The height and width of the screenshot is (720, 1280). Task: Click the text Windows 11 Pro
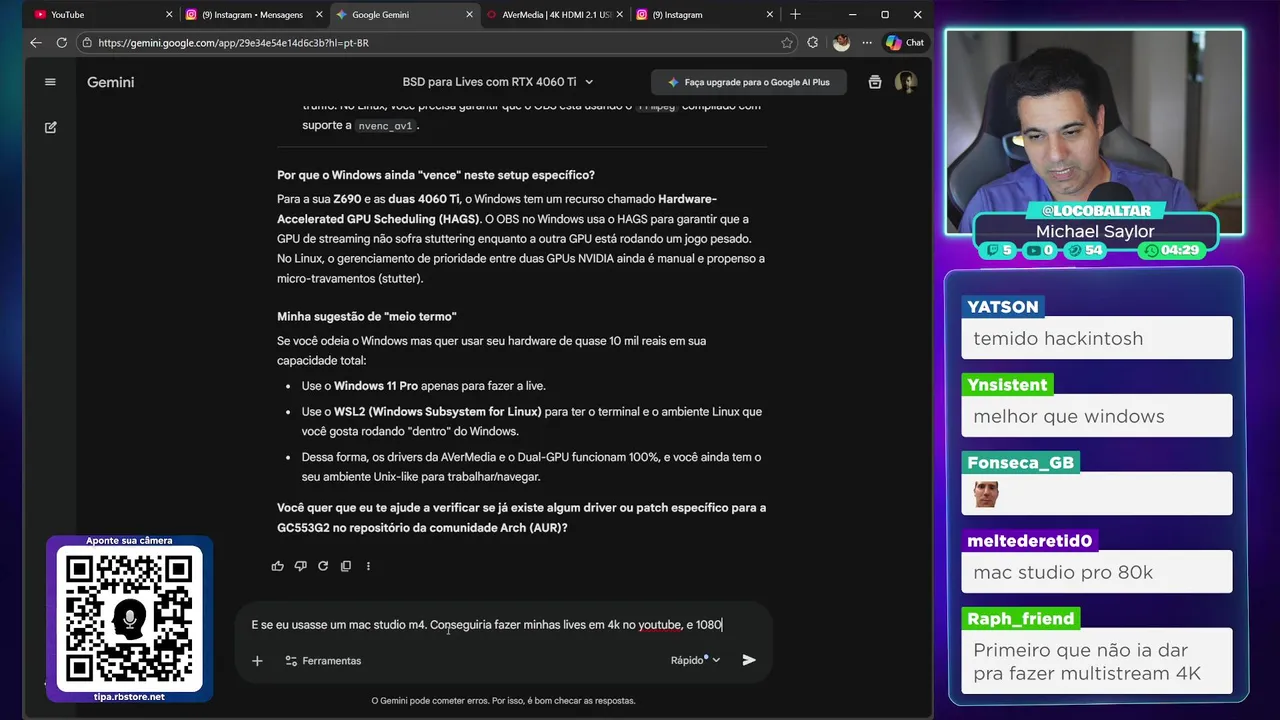pyautogui.click(x=376, y=386)
